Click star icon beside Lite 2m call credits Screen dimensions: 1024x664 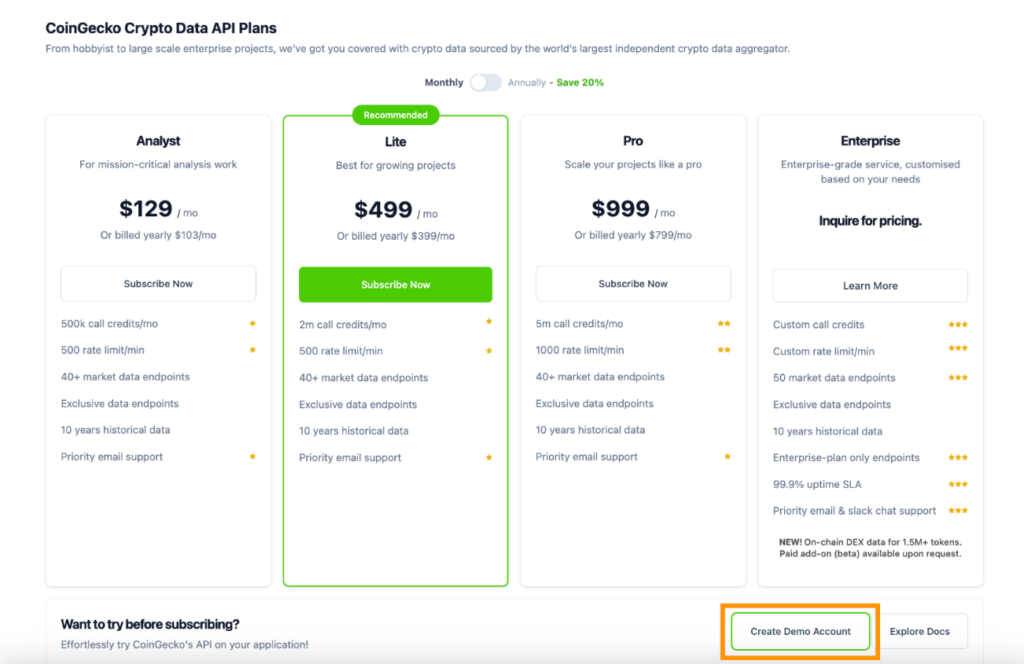489,322
